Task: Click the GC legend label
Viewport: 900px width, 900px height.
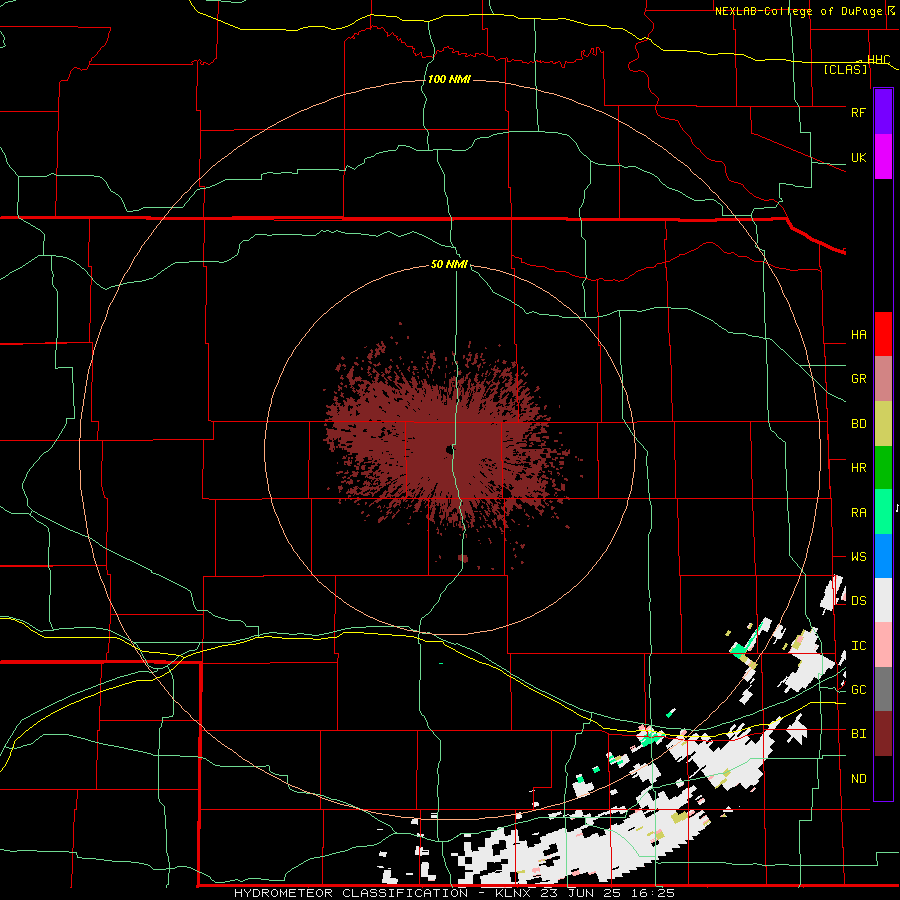Action: (x=858, y=689)
